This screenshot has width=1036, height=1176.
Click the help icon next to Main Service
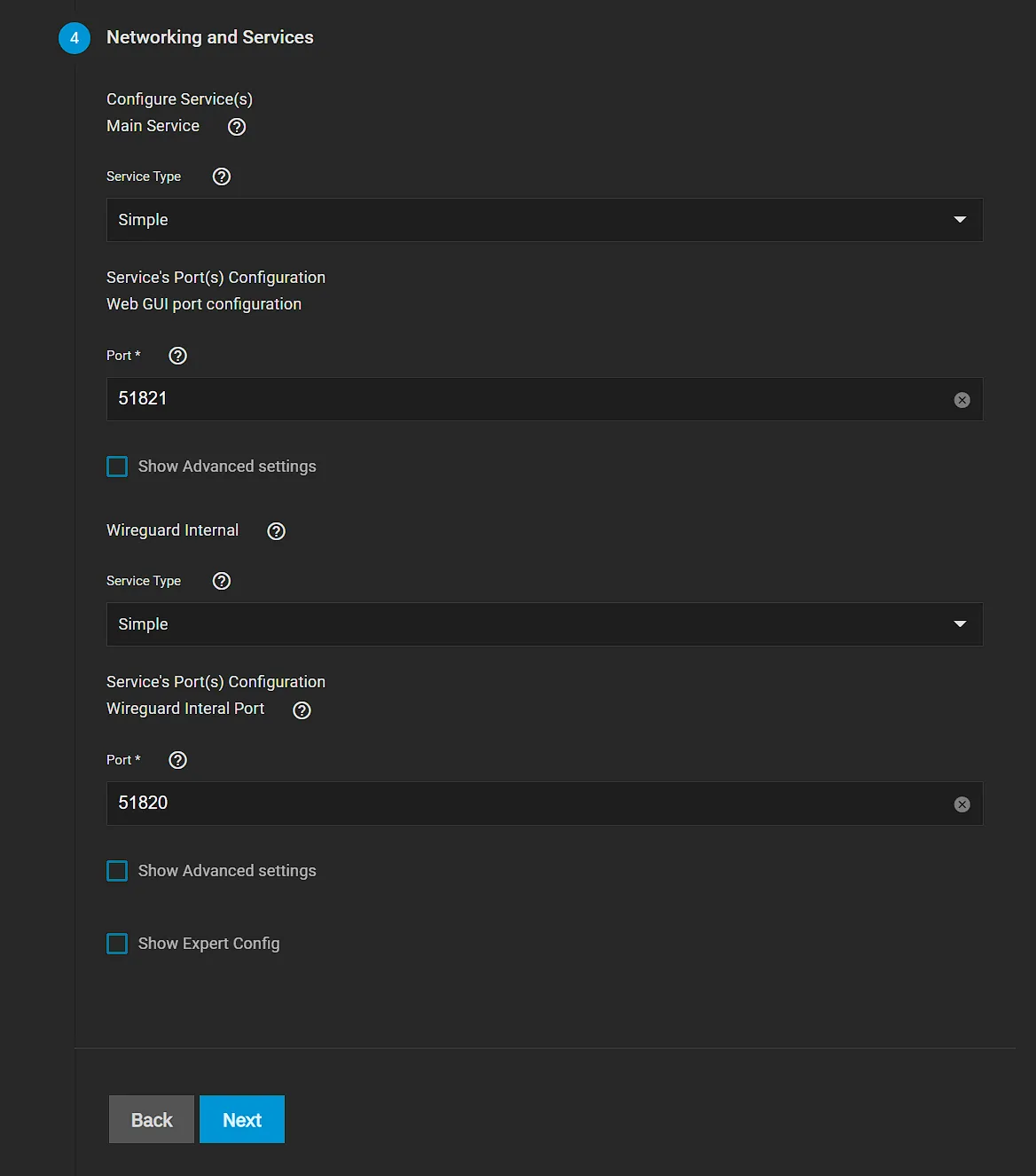(237, 127)
